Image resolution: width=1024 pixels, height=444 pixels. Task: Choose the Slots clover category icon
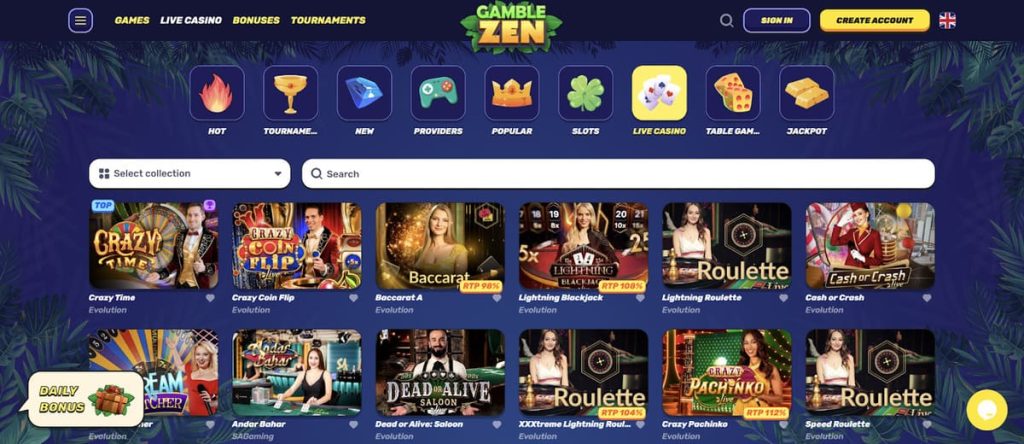[x=586, y=93]
